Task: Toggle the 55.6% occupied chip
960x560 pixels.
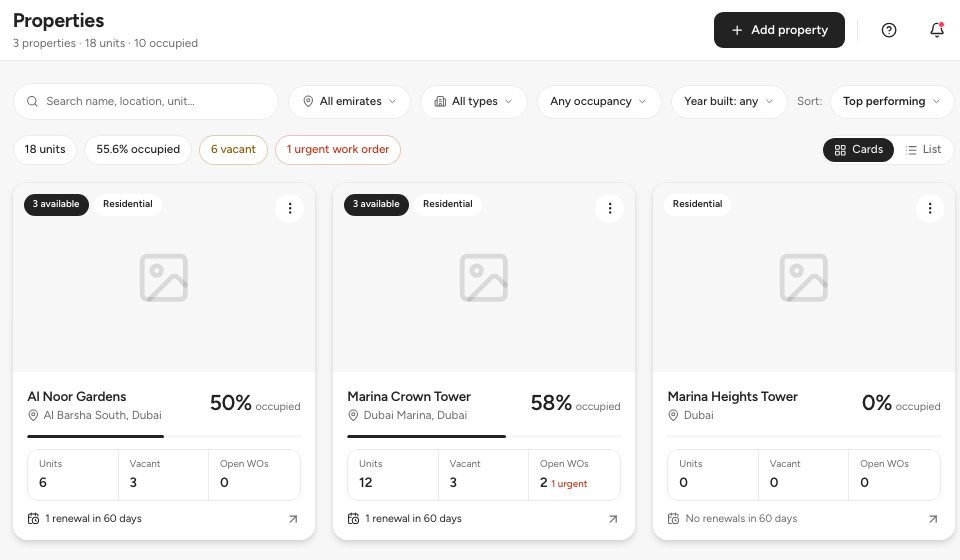Action: tap(138, 150)
